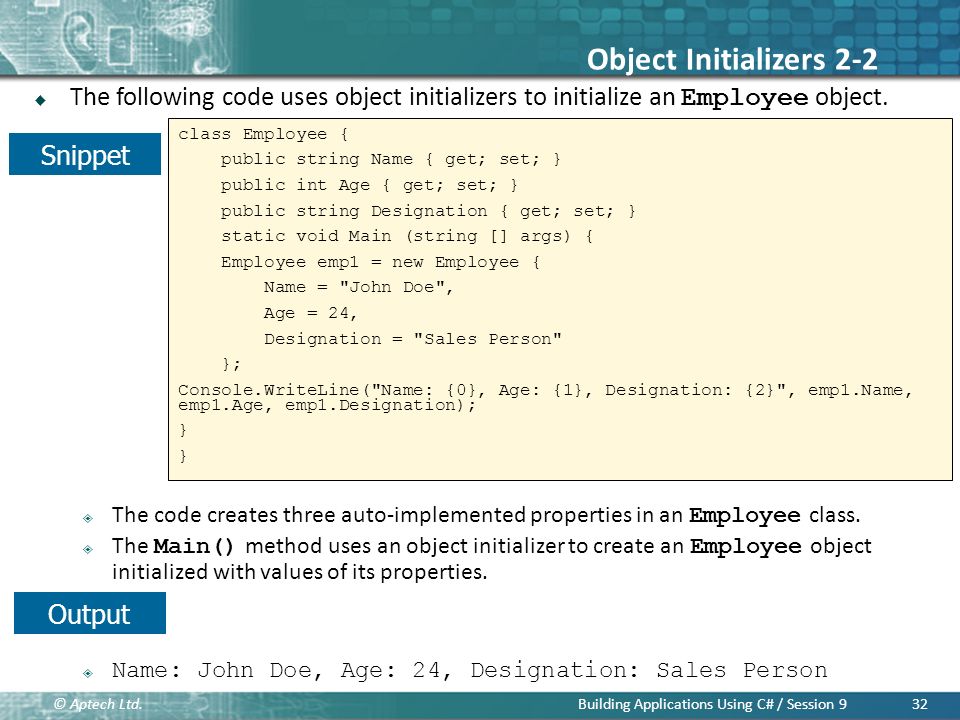The image size is (960, 720).
Task: Click the bullet marker beside the output line
Action: click(x=88, y=673)
